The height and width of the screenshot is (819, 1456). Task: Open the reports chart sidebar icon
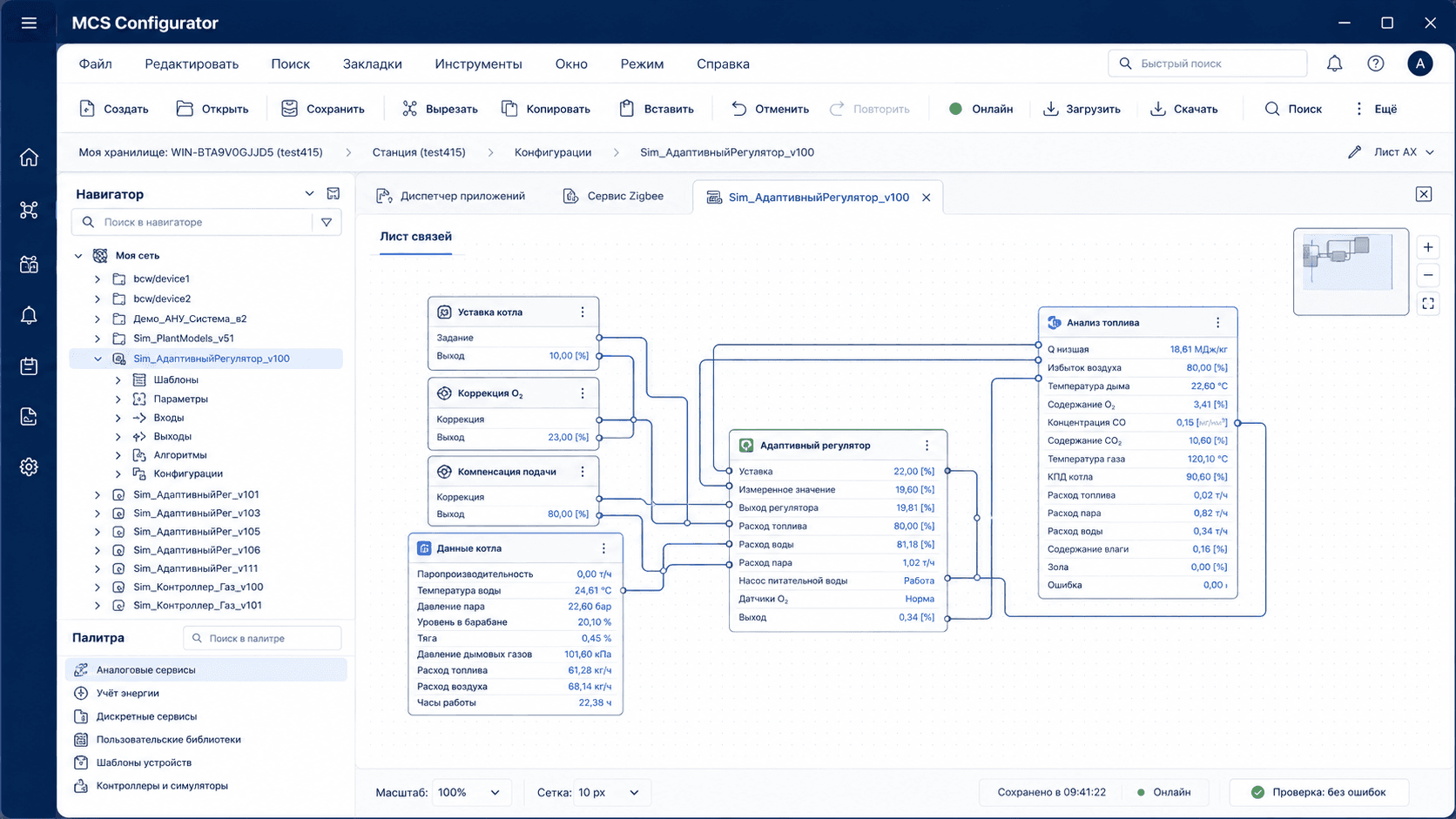[x=29, y=417]
